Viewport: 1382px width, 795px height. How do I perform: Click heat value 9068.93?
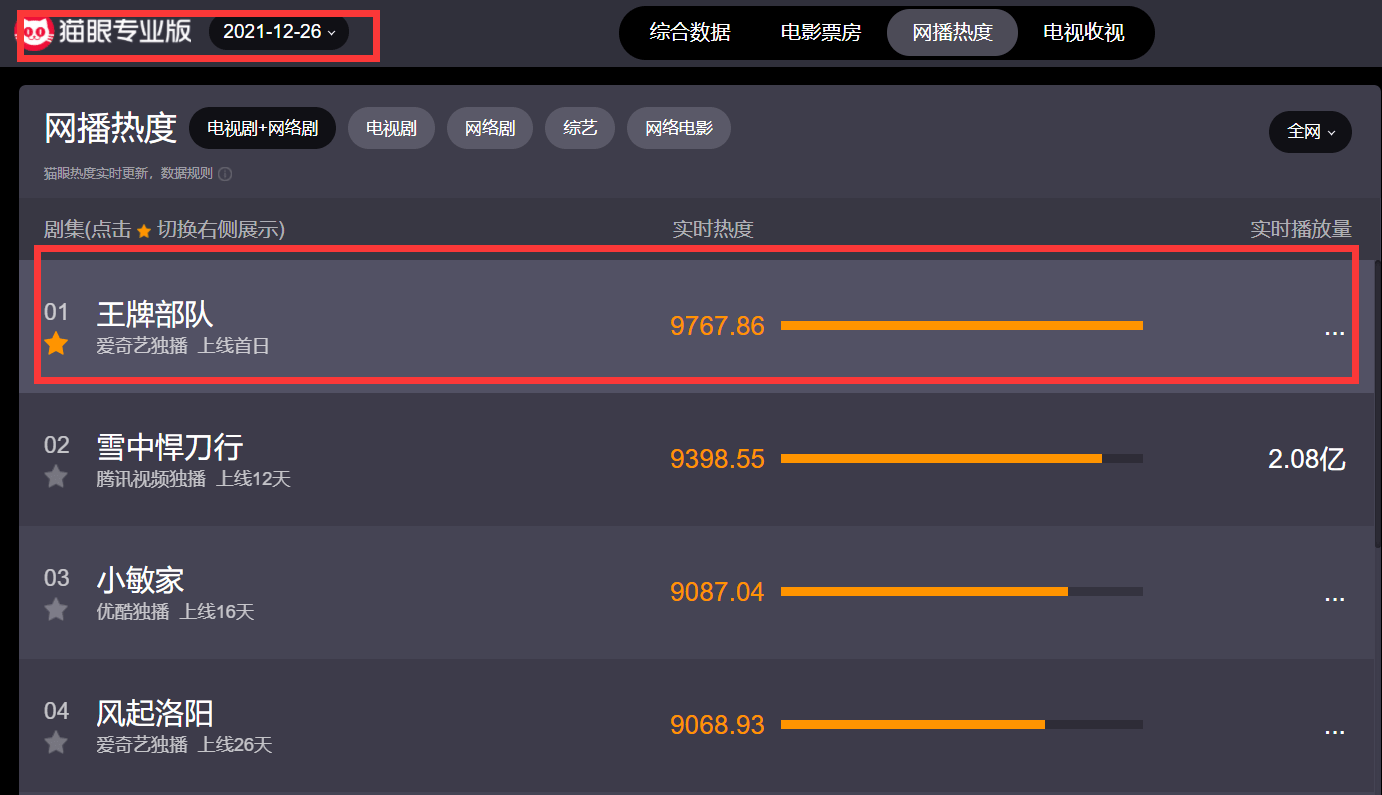pyautogui.click(x=717, y=725)
